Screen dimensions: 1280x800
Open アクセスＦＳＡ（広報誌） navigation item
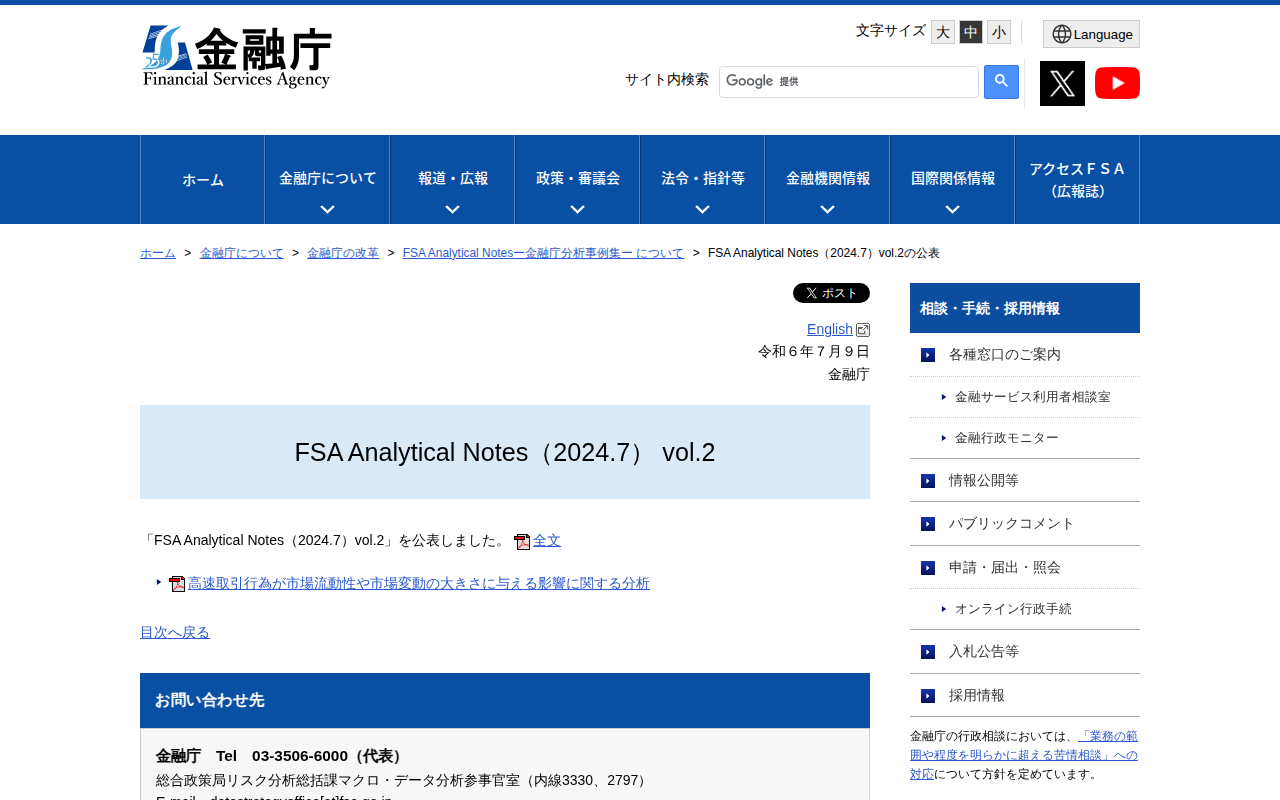click(1077, 180)
